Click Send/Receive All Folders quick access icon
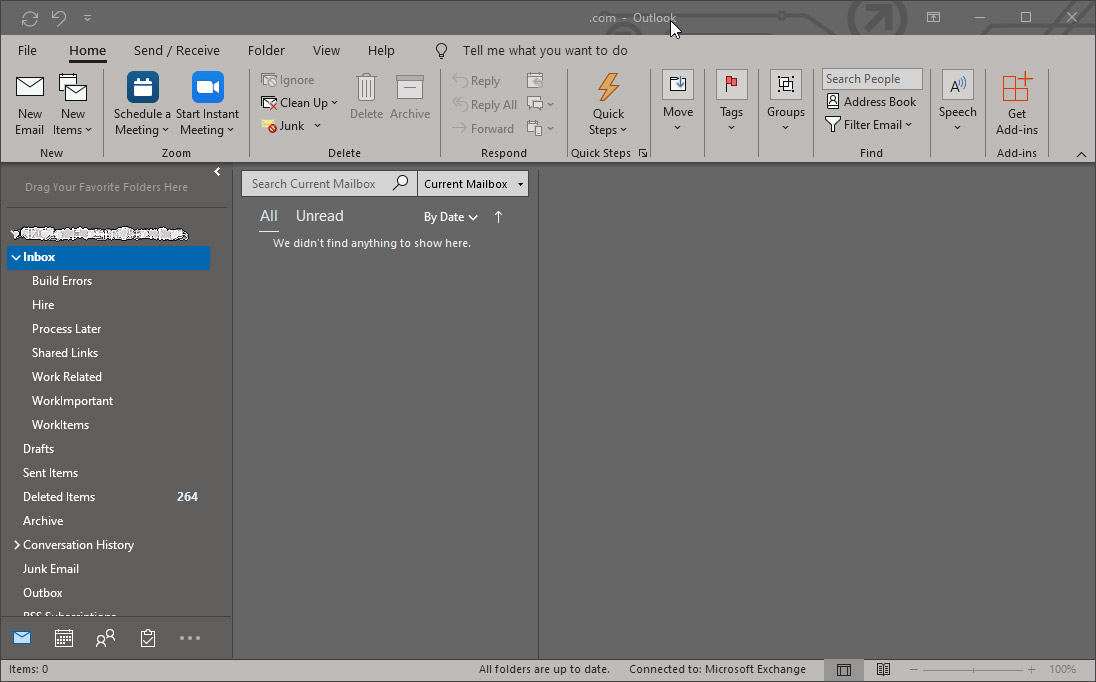The height and width of the screenshot is (682, 1096). click(29, 18)
